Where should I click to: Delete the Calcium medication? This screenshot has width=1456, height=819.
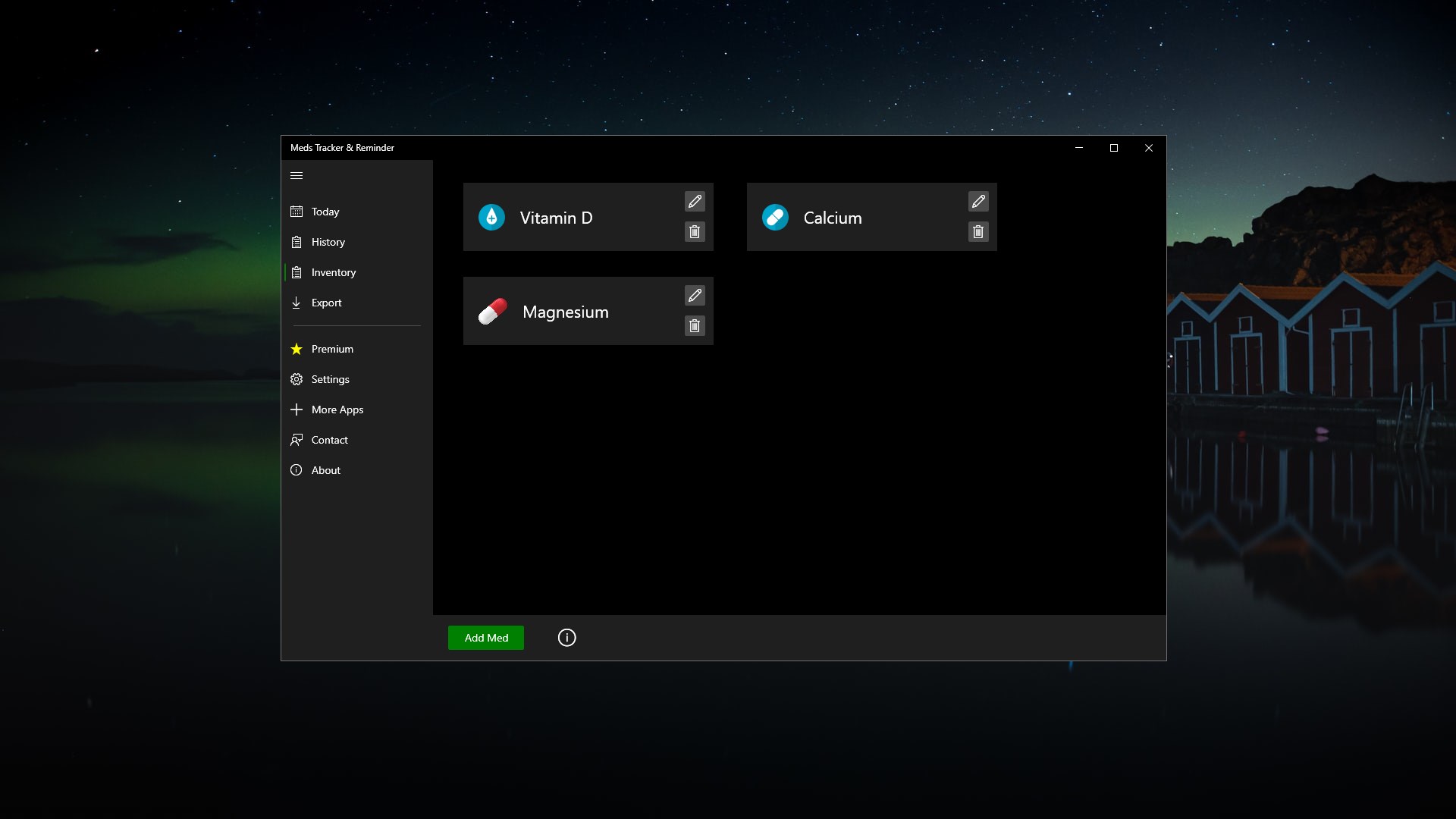tap(978, 232)
